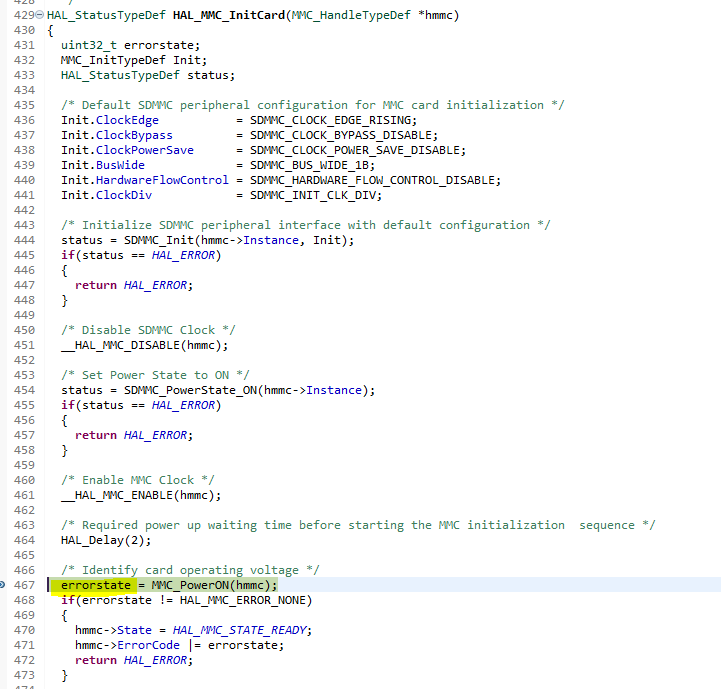Click ClockBypass field on line 437
The height and width of the screenshot is (689, 721).
[x=134, y=135]
